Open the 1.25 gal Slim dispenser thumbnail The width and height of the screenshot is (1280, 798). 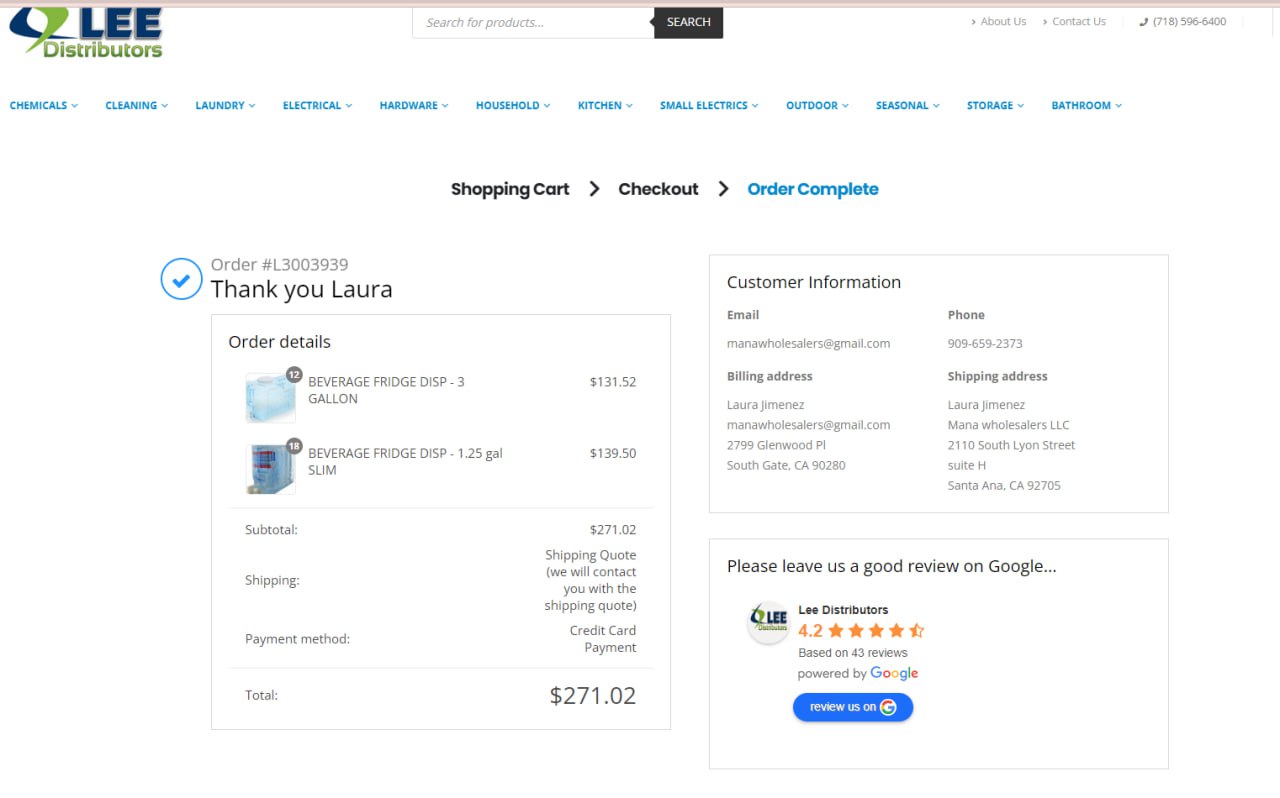pyautogui.click(x=270, y=468)
